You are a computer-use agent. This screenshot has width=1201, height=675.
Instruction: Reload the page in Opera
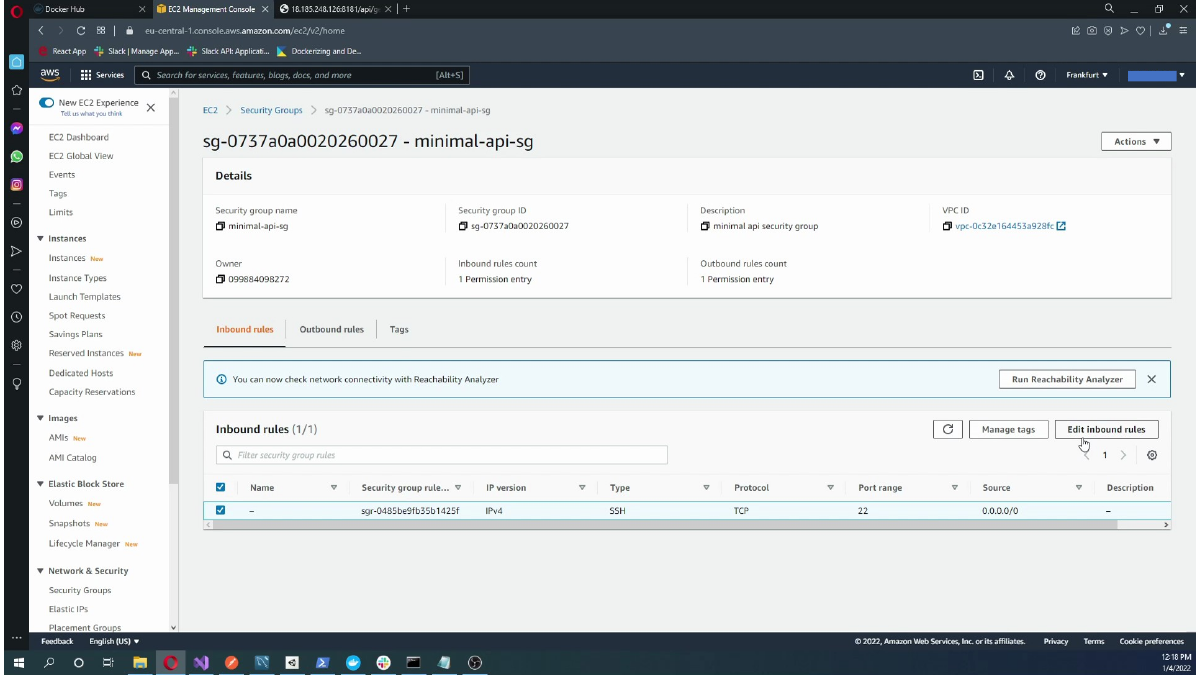pyautogui.click(x=80, y=31)
